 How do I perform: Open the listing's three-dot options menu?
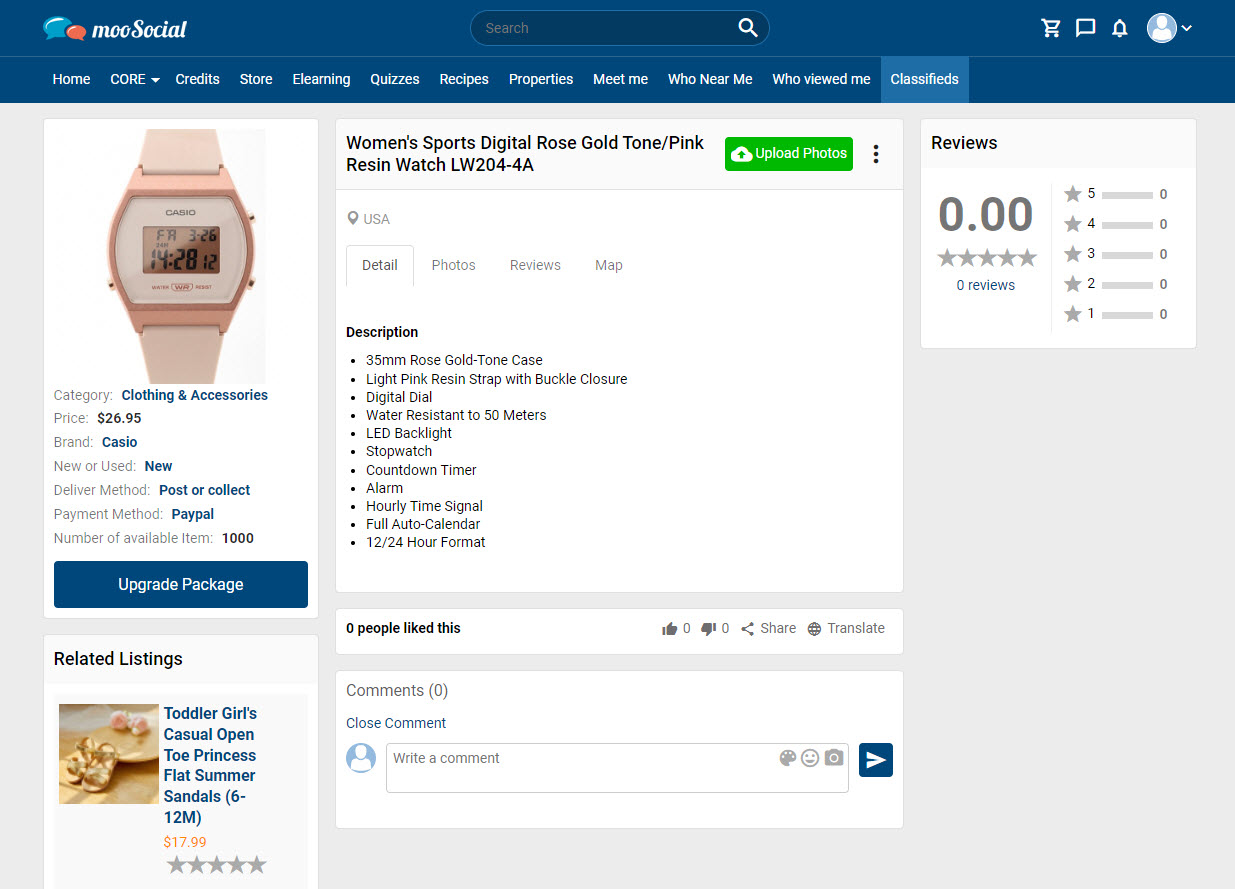pyautogui.click(x=876, y=154)
